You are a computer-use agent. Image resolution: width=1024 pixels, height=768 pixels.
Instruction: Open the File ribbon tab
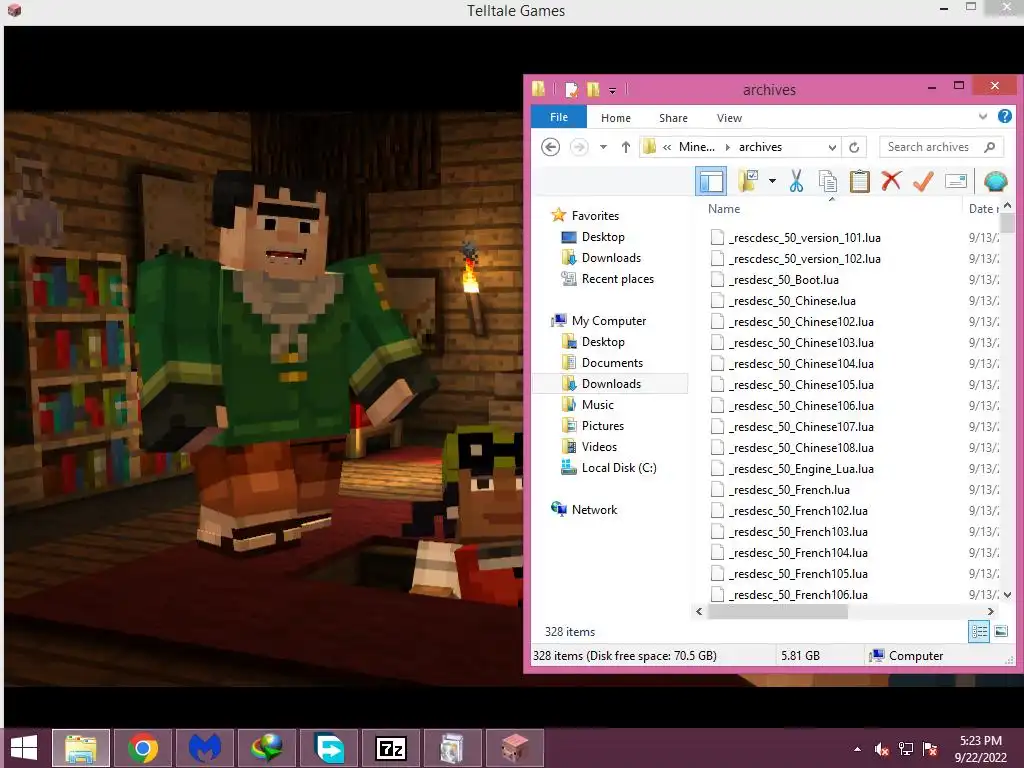[558, 117]
